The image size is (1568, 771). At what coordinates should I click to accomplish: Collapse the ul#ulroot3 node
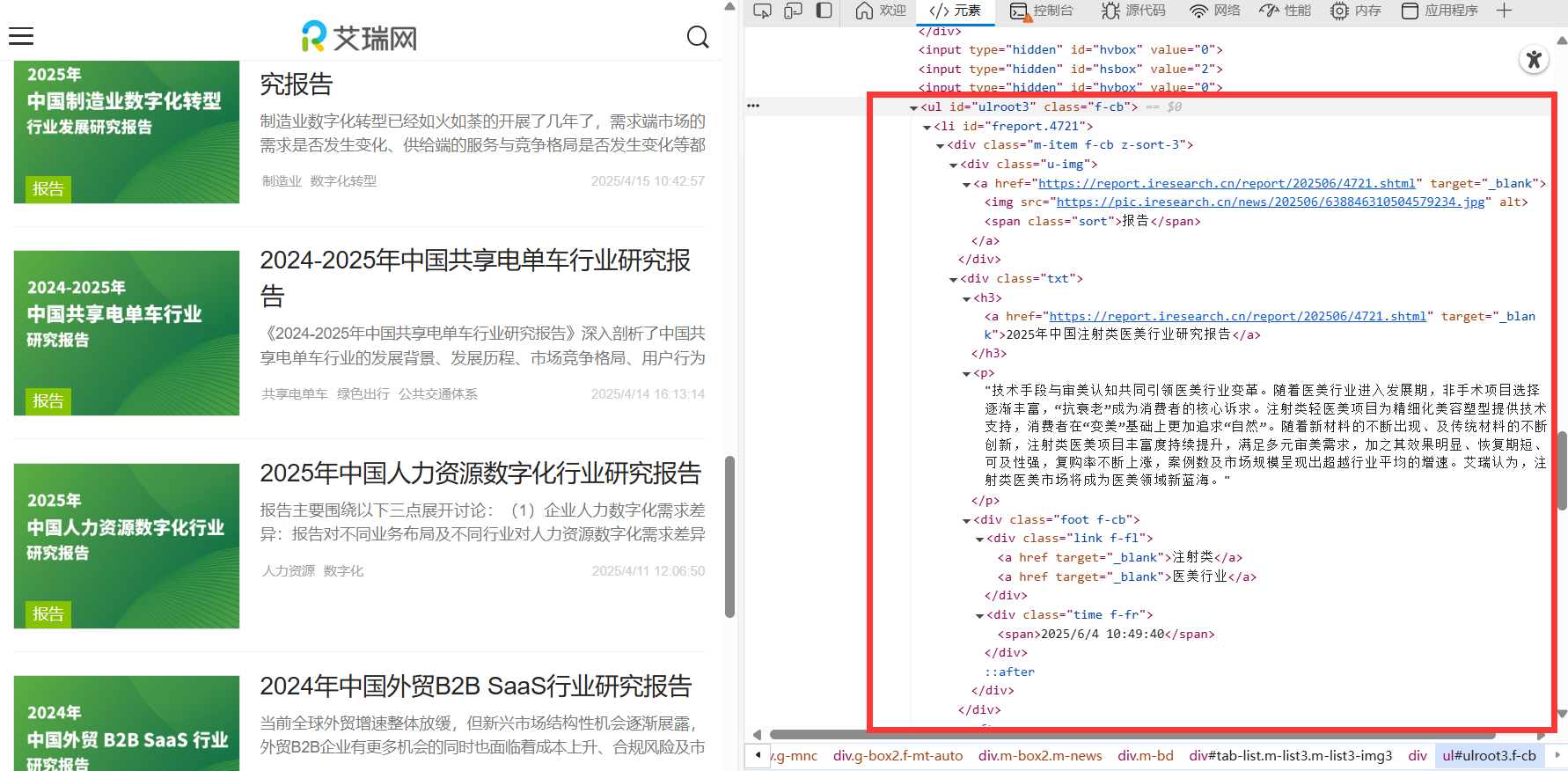tap(913, 107)
